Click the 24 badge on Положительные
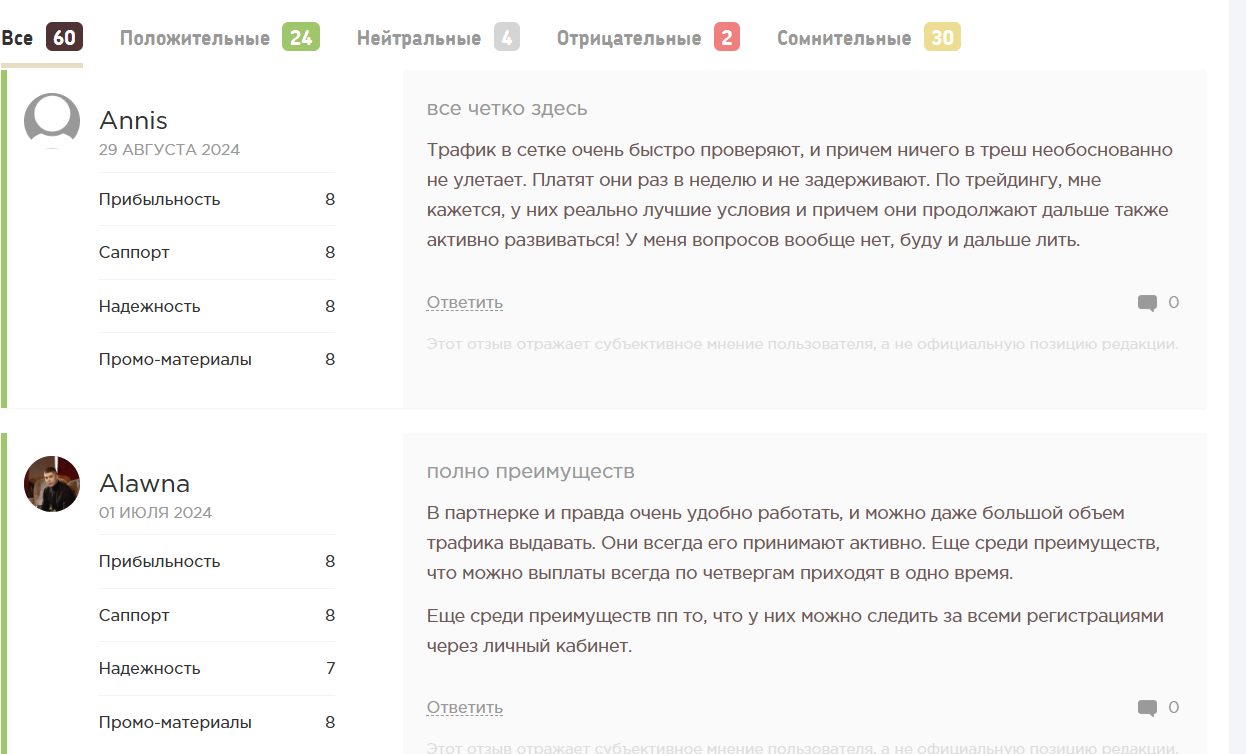Viewport: 1246px width, 754px height. pyautogui.click(x=301, y=38)
